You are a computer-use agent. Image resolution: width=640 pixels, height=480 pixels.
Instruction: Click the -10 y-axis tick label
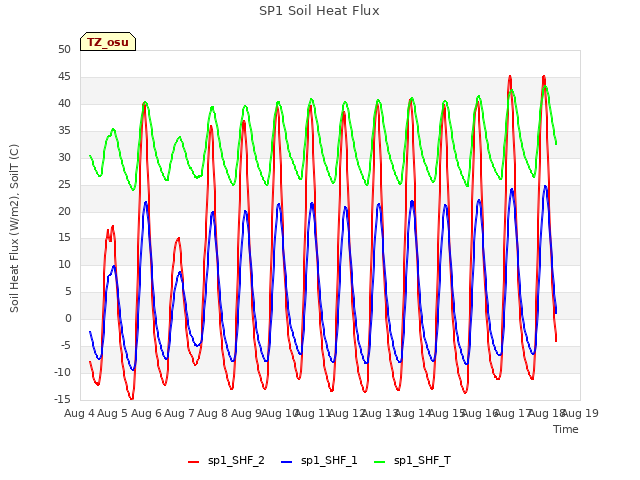(x=62, y=373)
